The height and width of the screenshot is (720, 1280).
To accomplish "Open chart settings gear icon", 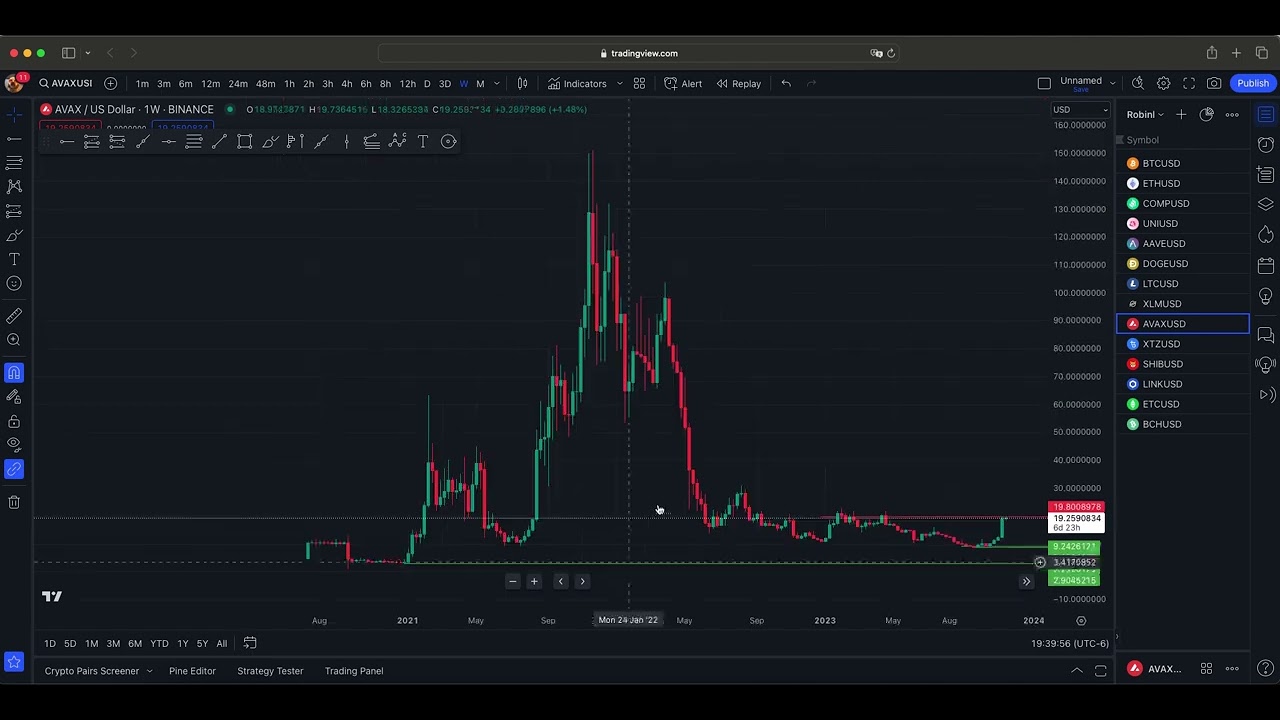I will click(1163, 84).
